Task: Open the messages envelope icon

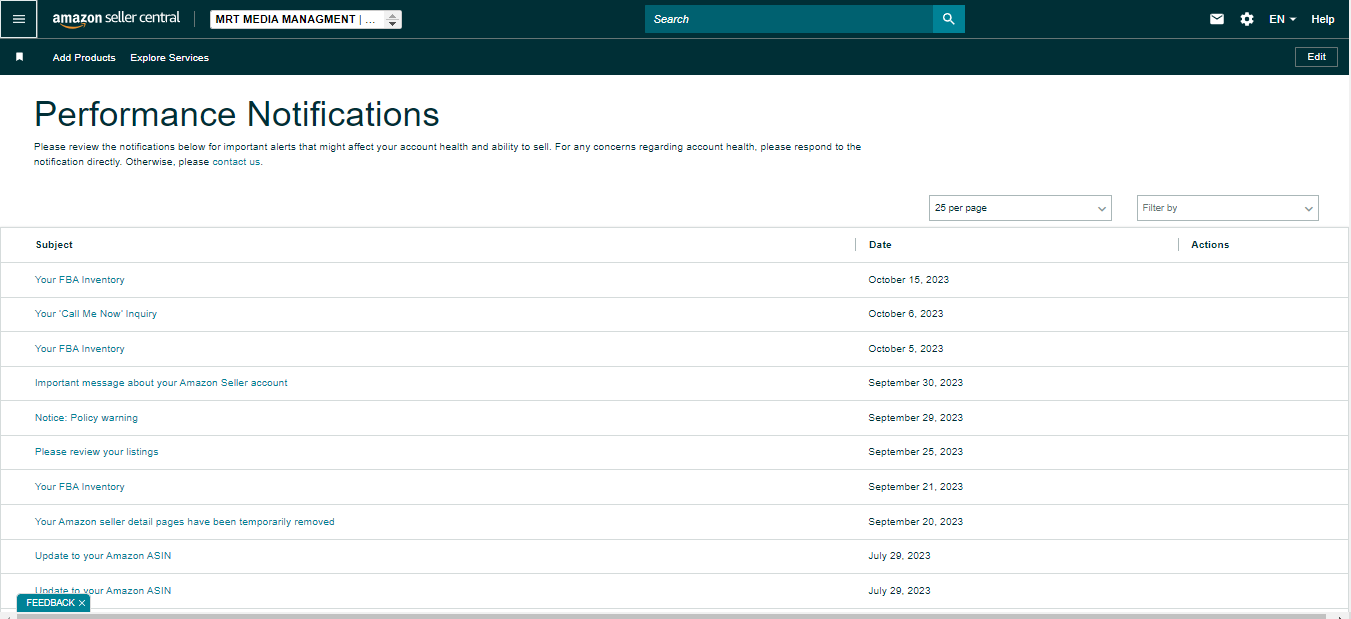Action: pos(1217,19)
